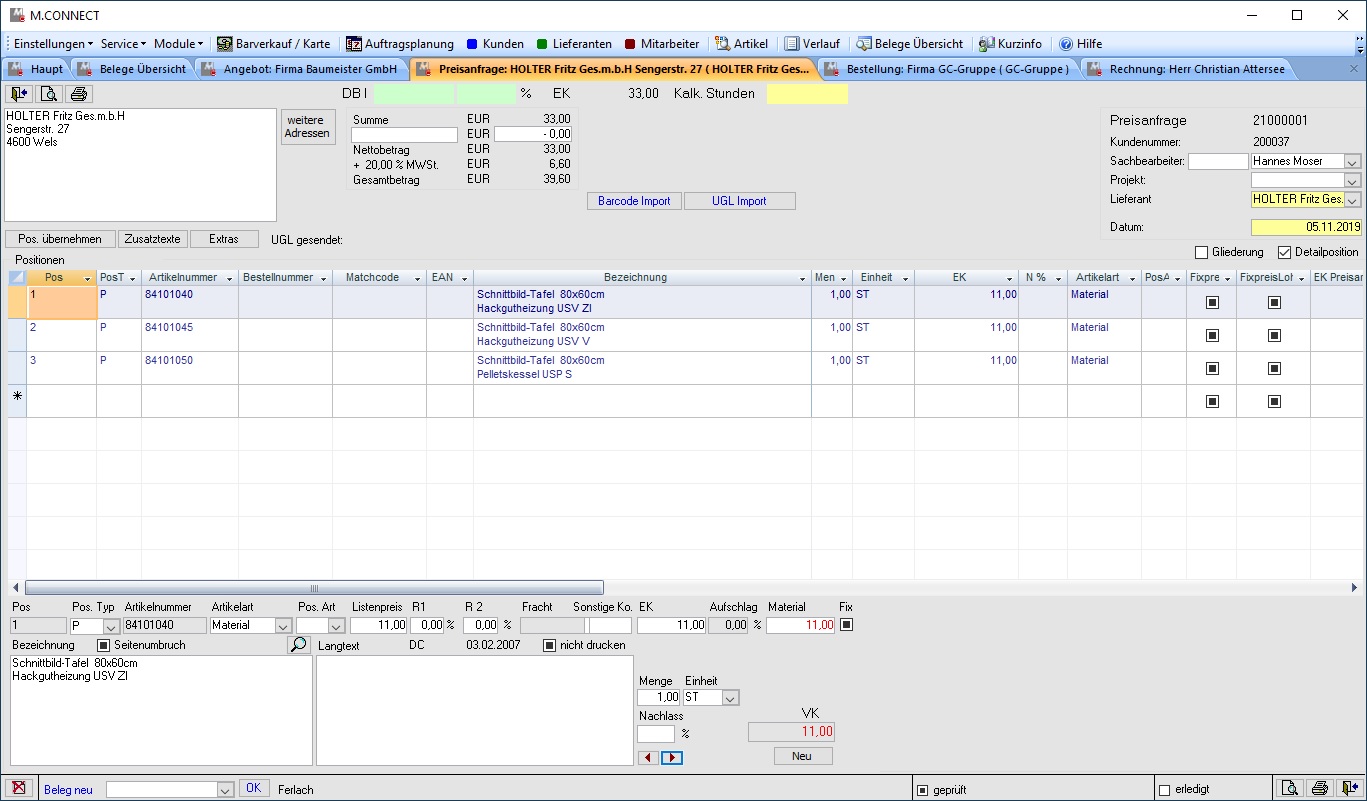Screen dimensions: 1367x801
Task: Open the Artikelart dropdown set to Material
Action: (x=282, y=626)
